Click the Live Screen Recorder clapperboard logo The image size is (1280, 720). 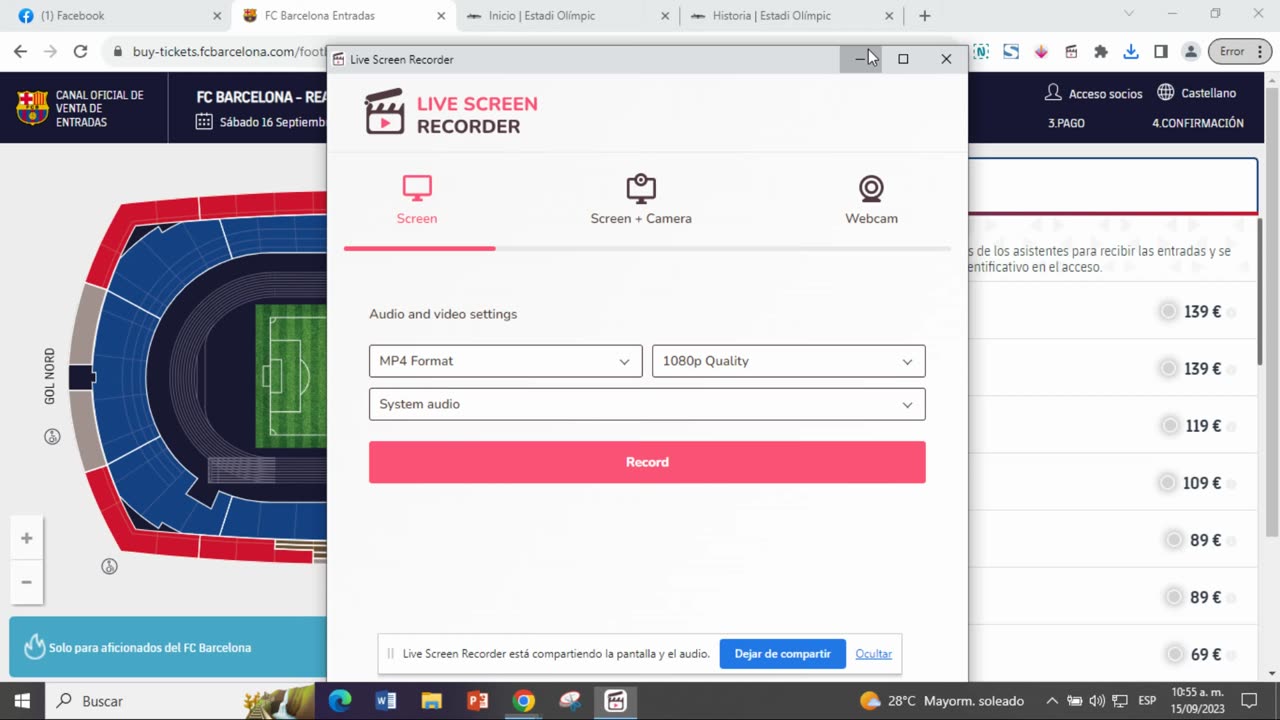coord(385,112)
